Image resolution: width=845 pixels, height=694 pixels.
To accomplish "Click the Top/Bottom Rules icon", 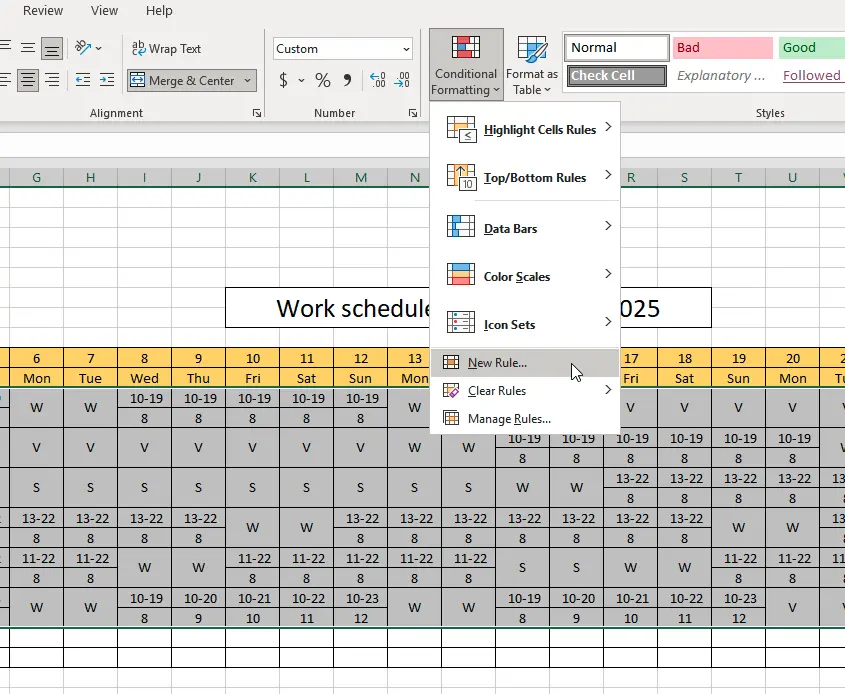I will click(x=461, y=177).
